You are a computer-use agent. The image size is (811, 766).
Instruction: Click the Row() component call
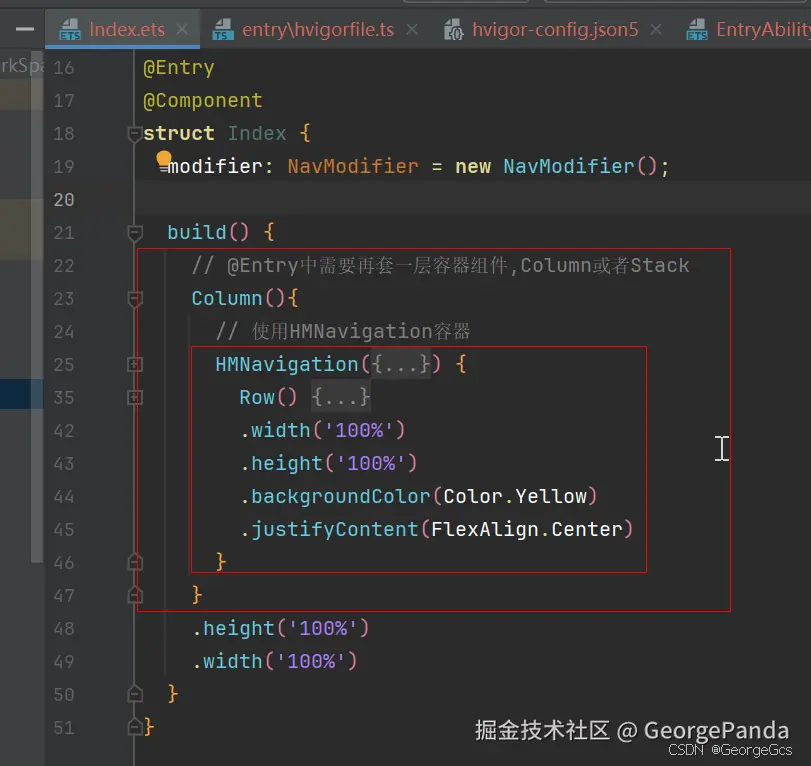pyautogui.click(x=268, y=398)
